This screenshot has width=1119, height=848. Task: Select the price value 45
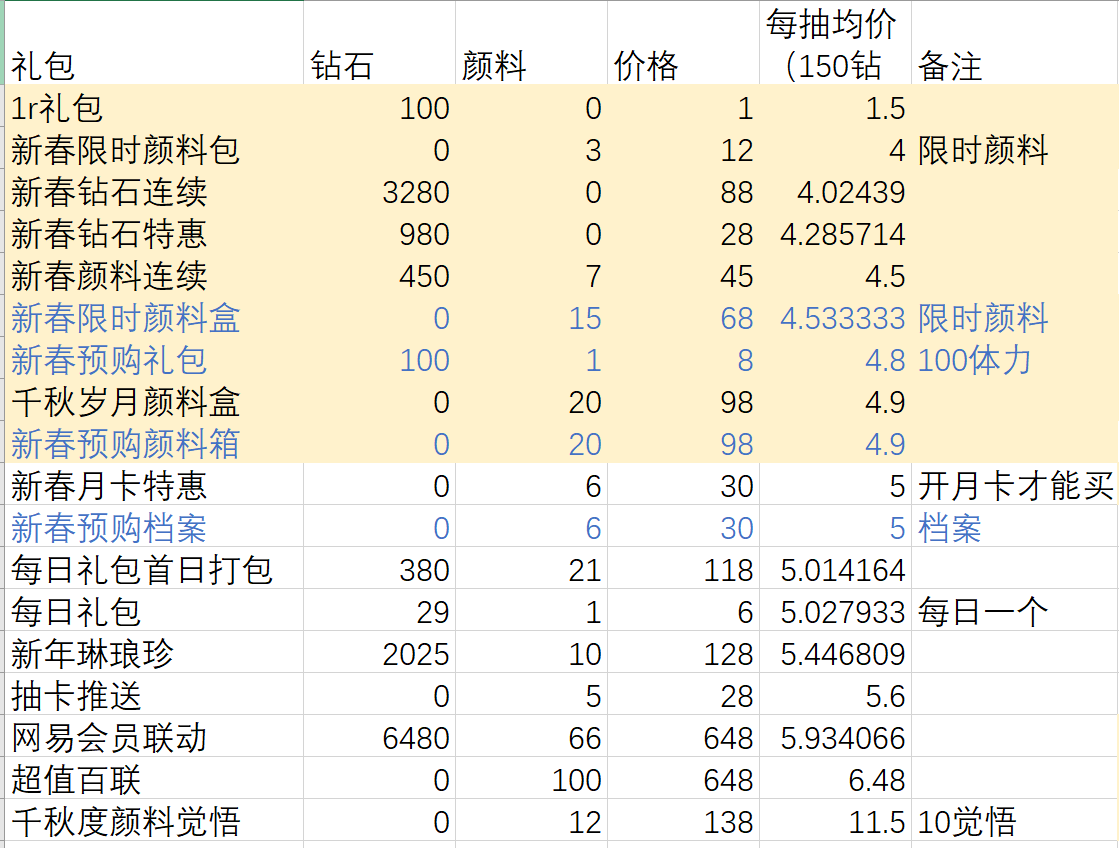(736, 277)
